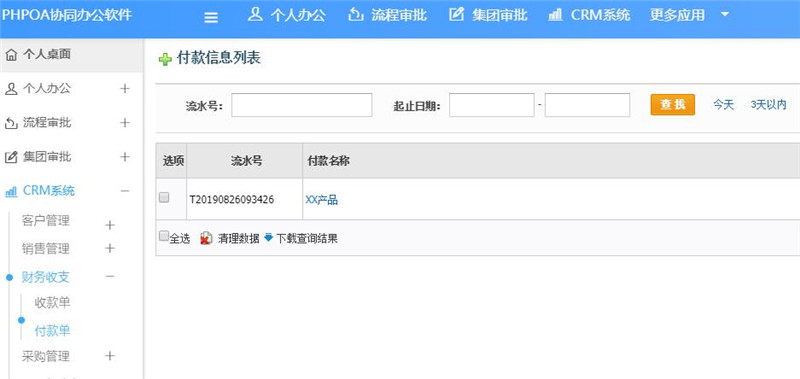
Task: Expand 客户管理 with its plus sign
Action: coord(110,225)
